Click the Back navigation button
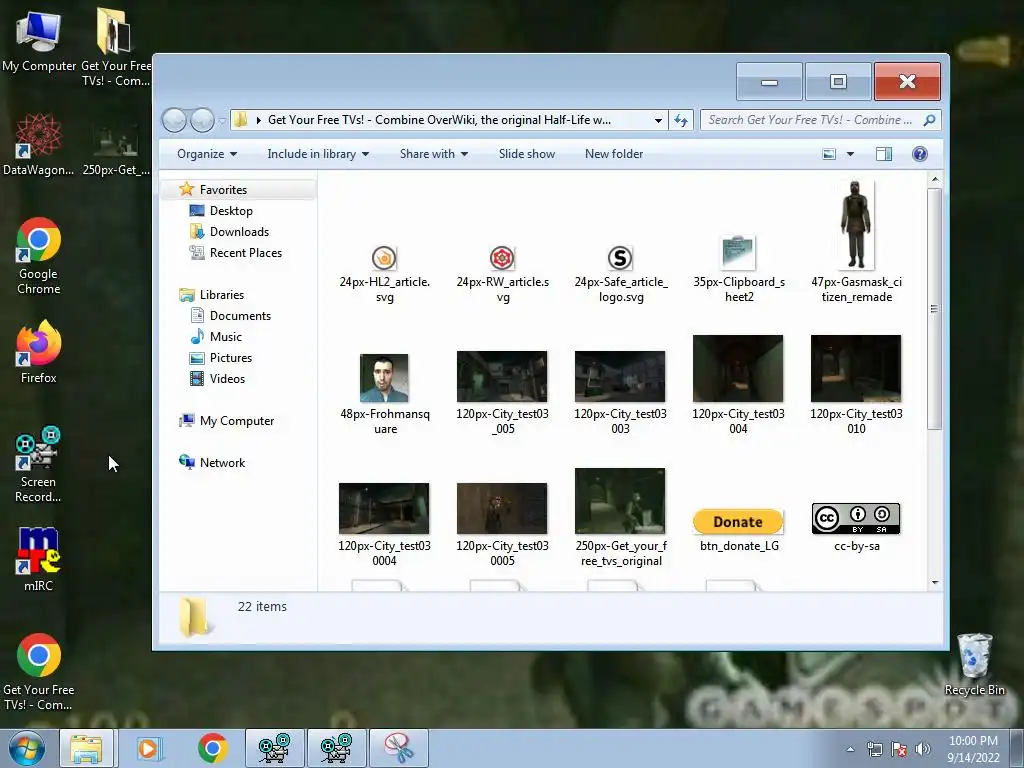The image size is (1024, 768). pyautogui.click(x=174, y=120)
